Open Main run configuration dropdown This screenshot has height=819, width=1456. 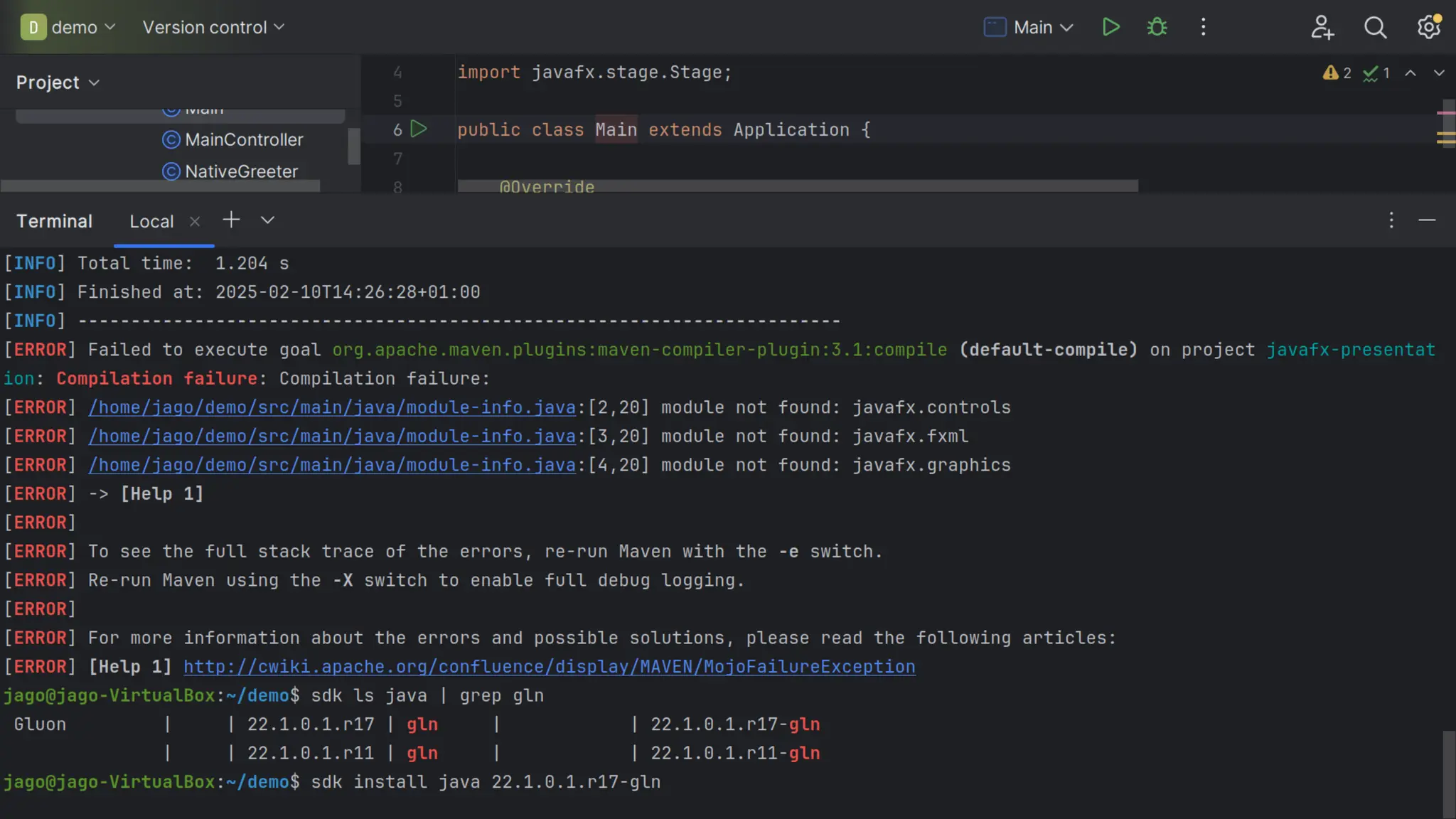tap(1042, 27)
